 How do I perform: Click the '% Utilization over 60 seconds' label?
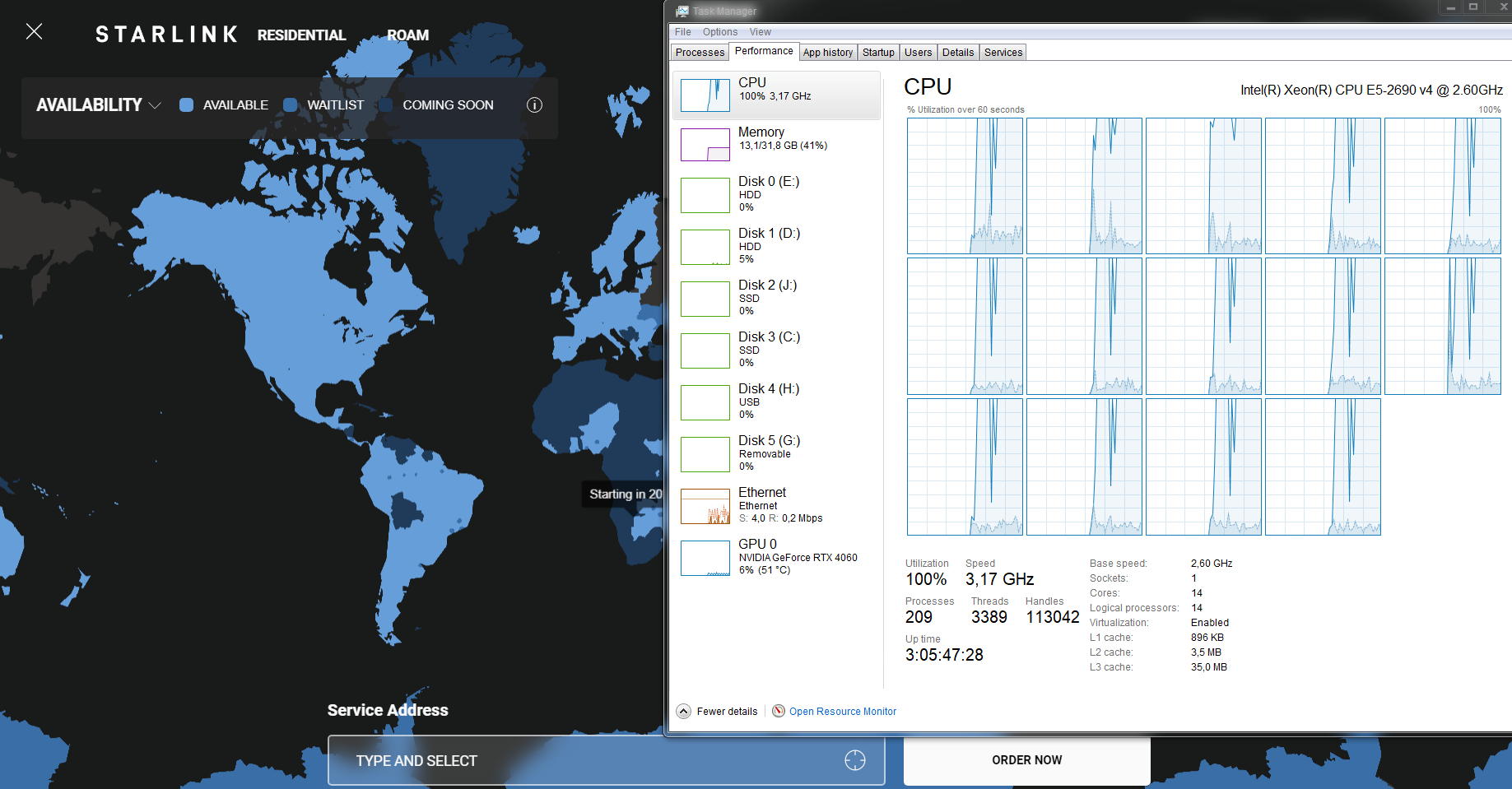coord(965,109)
